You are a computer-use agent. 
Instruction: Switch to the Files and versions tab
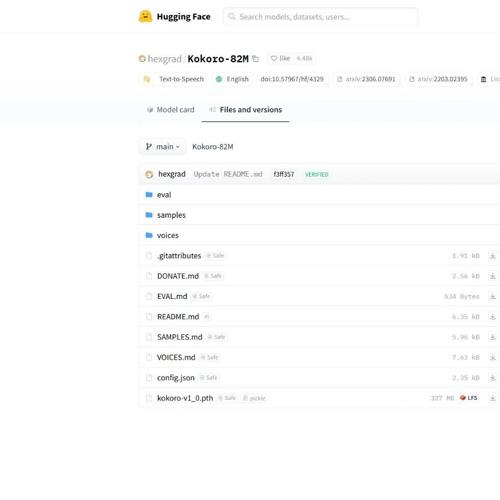[x=245, y=110]
